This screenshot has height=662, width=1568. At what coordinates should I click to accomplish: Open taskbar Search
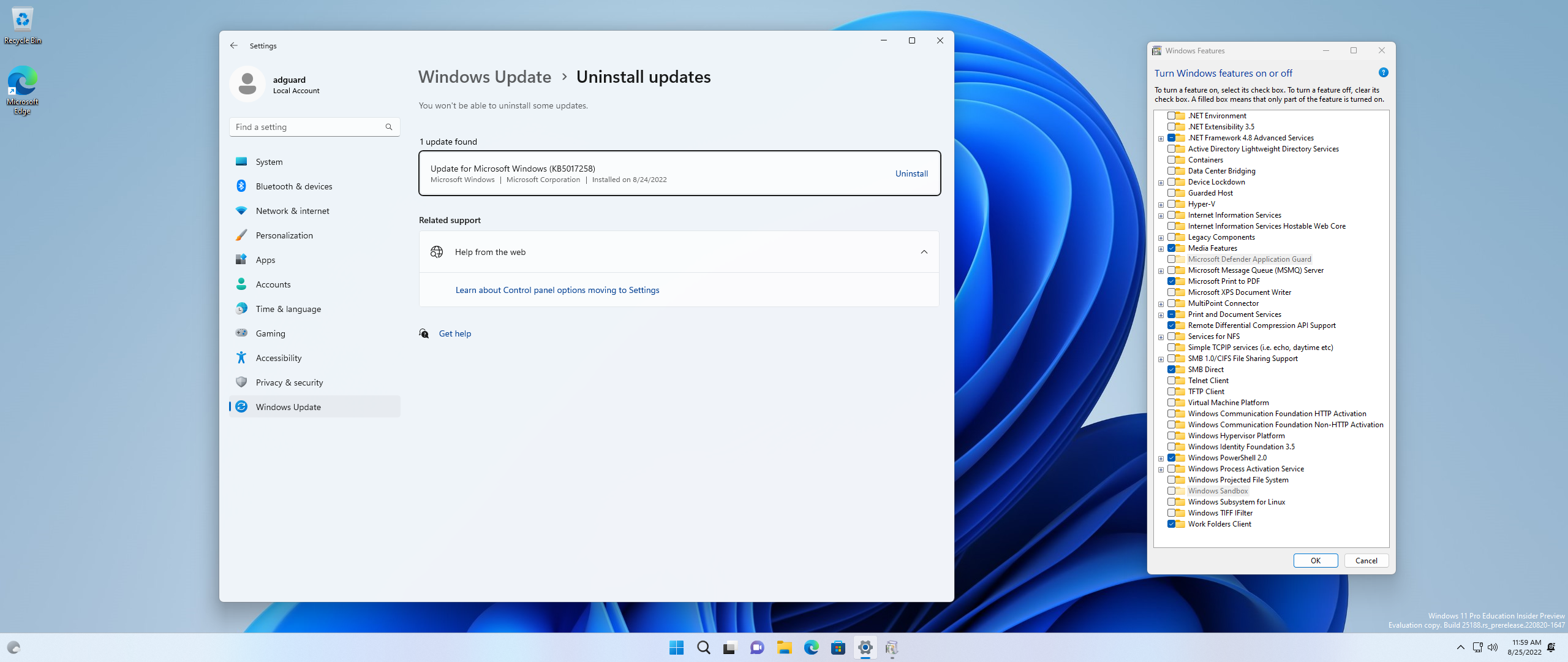[703, 647]
